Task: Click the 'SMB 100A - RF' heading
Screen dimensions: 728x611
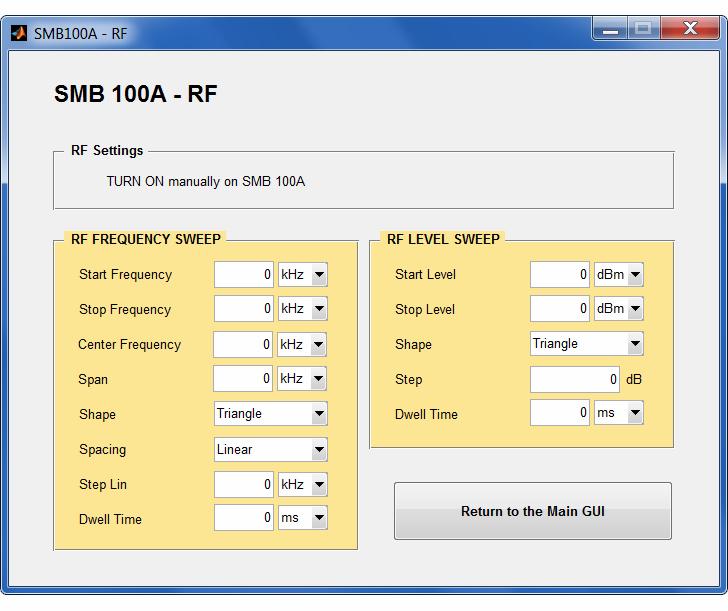Action: [136, 94]
